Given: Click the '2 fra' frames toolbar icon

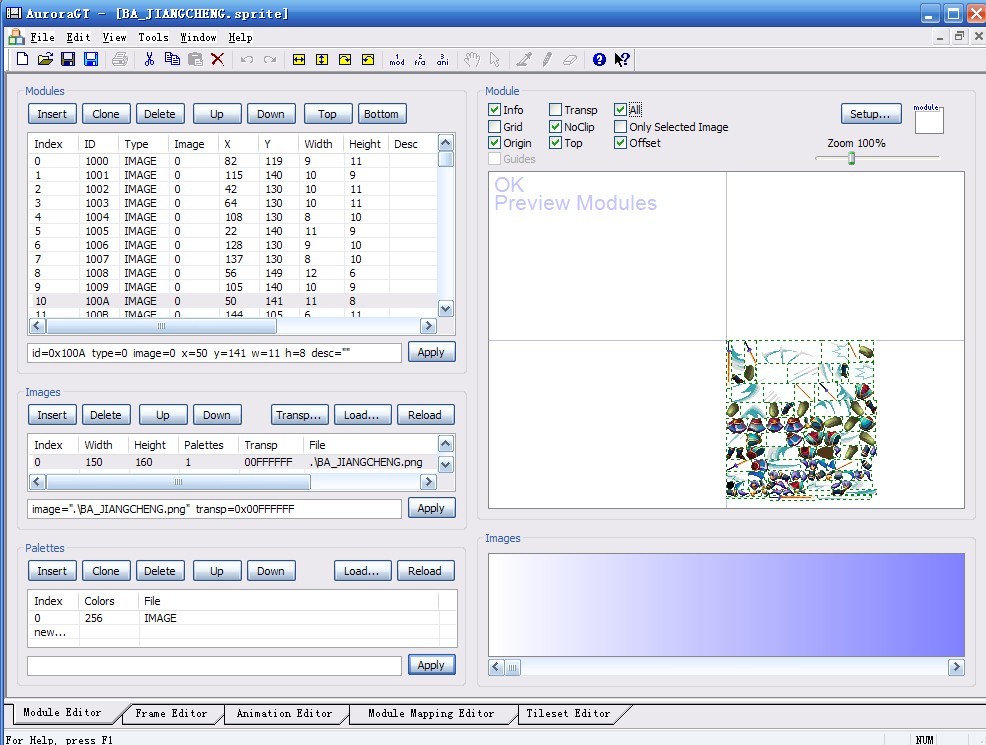Looking at the screenshot, I should click(420, 60).
